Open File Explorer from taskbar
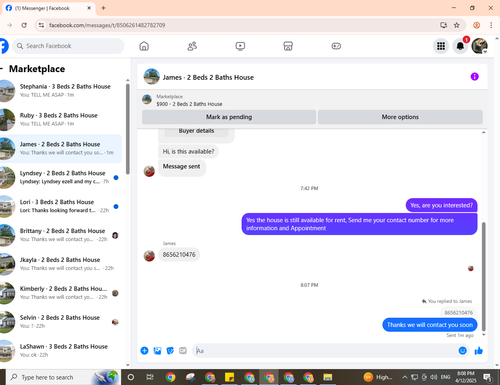Image resolution: width=500 pixels, height=385 pixels. (328, 377)
